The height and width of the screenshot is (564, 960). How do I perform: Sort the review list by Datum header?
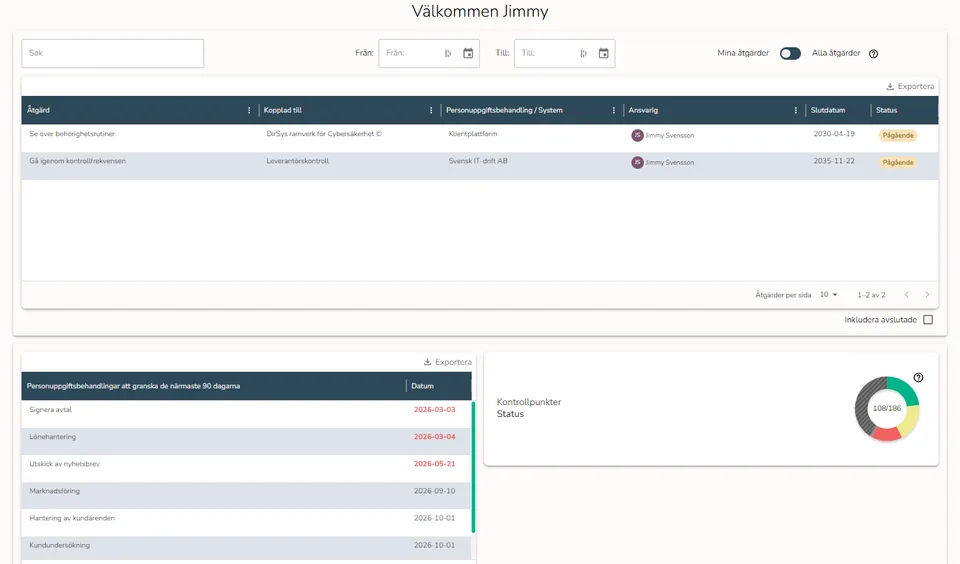pos(422,386)
